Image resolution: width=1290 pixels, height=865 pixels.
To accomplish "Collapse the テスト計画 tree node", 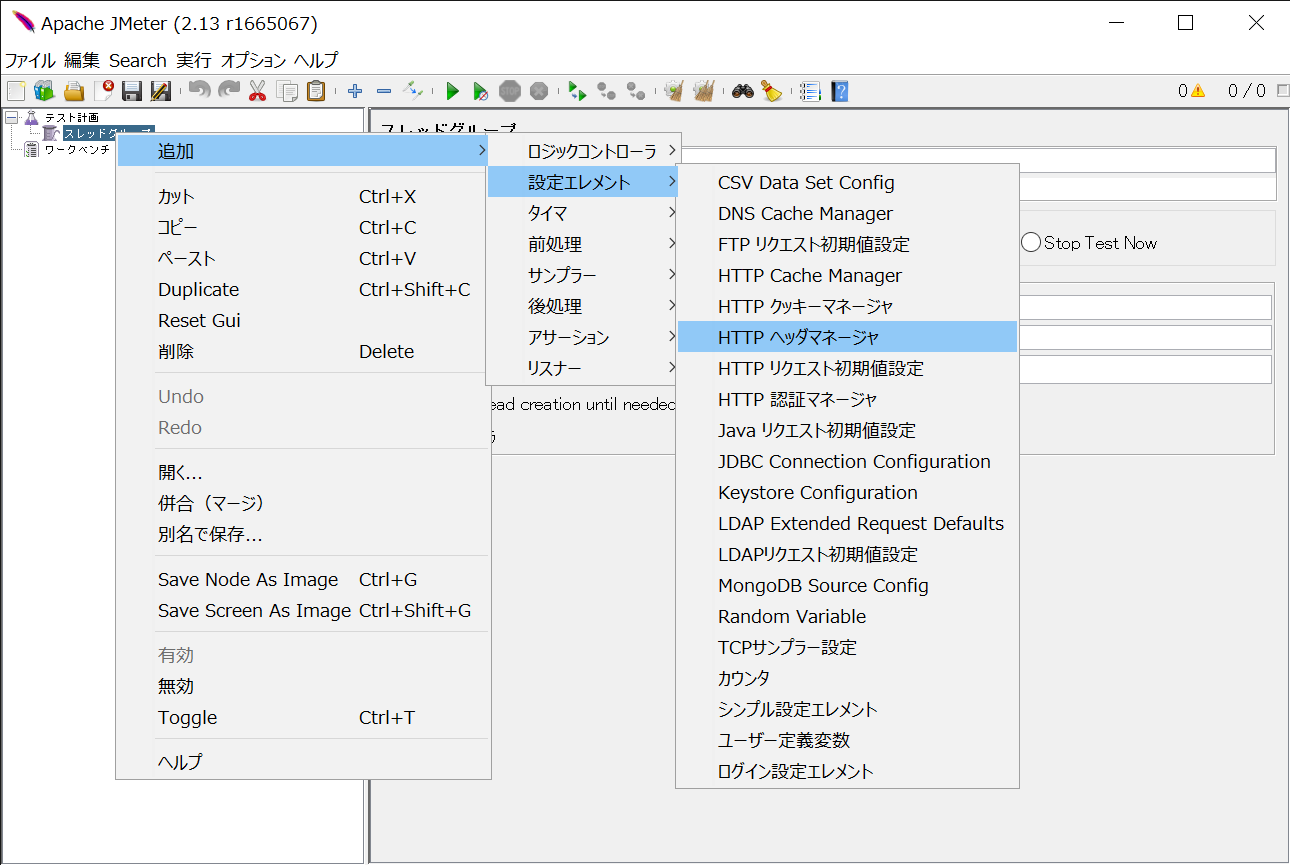I will [x=11, y=117].
